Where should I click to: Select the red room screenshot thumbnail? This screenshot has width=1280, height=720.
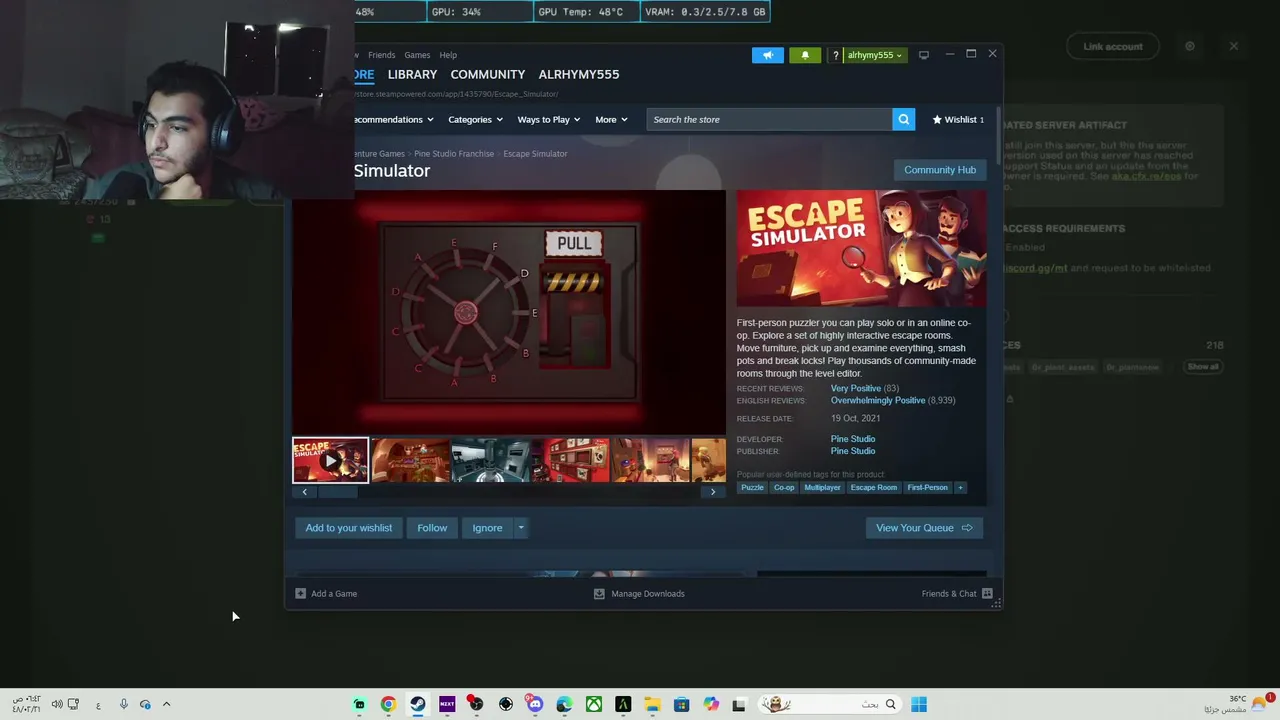(x=570, y=460)
